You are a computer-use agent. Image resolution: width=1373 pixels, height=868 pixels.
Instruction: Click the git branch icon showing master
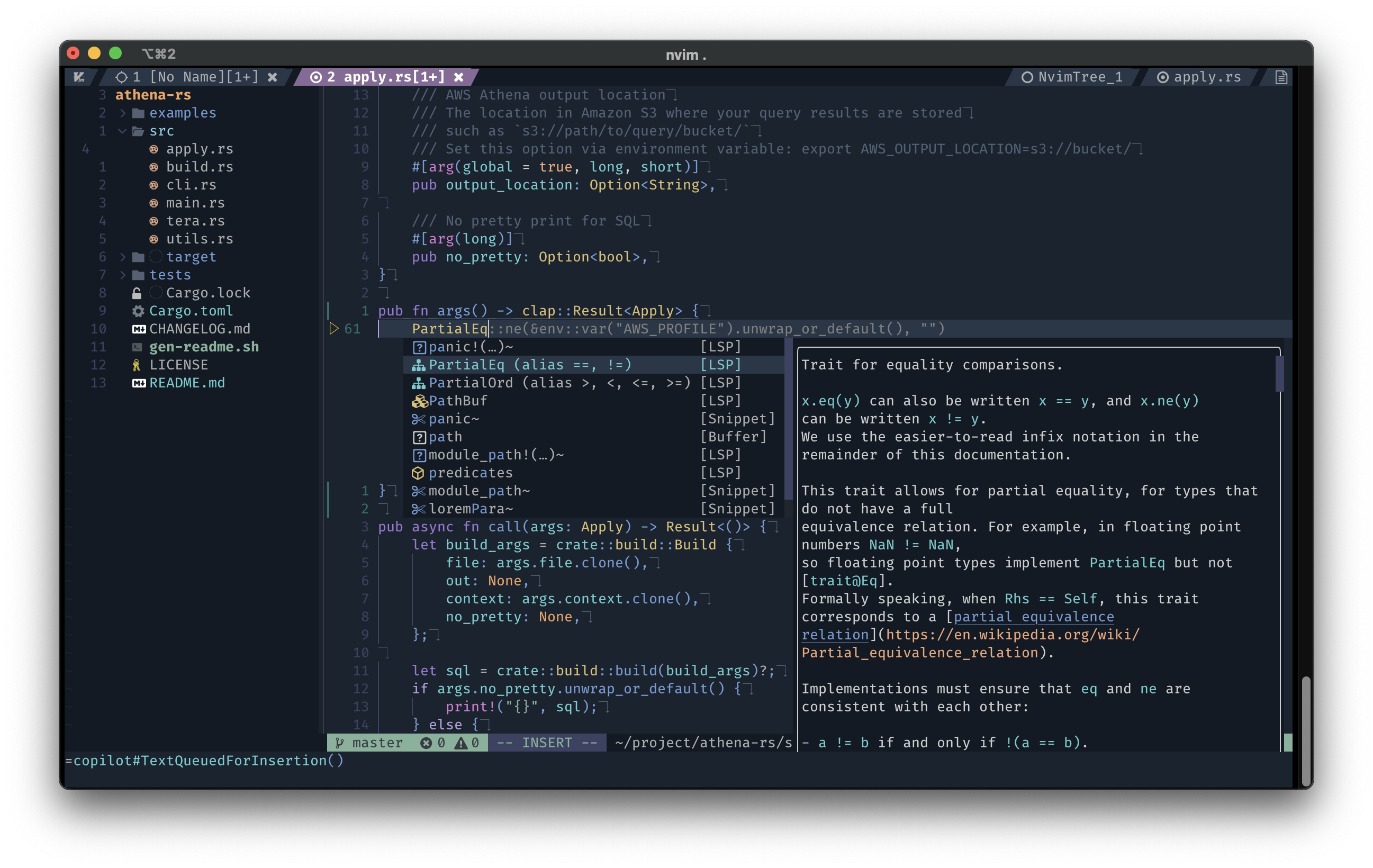[340, 743]
